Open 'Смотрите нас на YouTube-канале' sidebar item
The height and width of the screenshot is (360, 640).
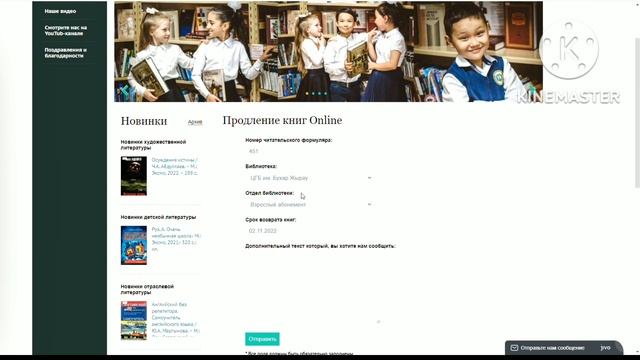(66, 31)
